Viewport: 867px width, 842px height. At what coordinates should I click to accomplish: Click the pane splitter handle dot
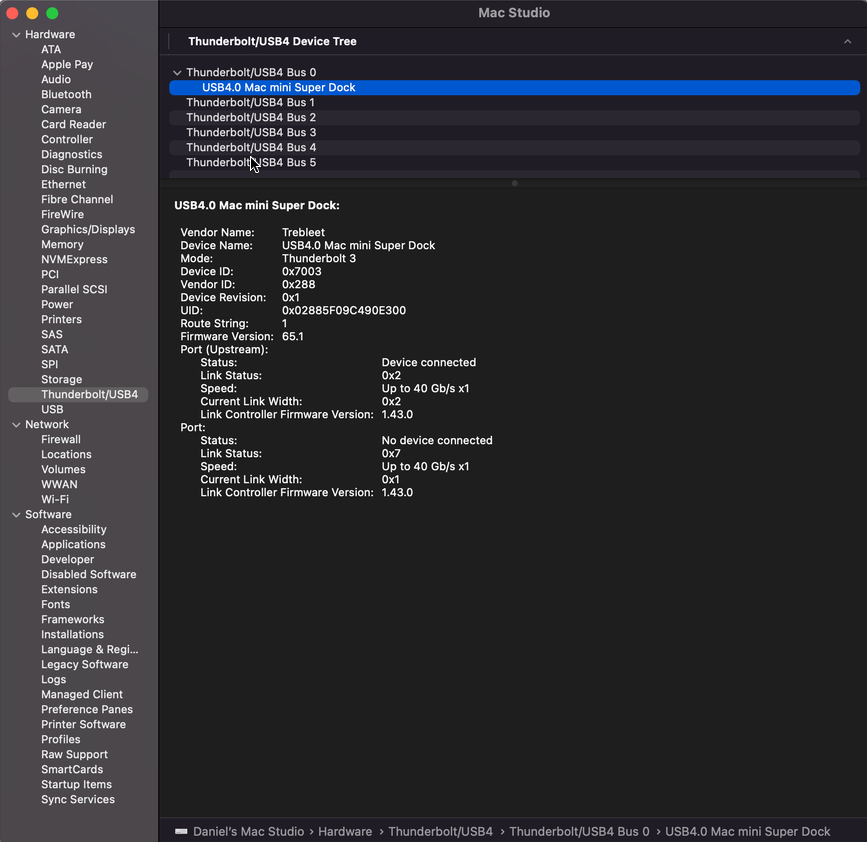coord(514,184)
